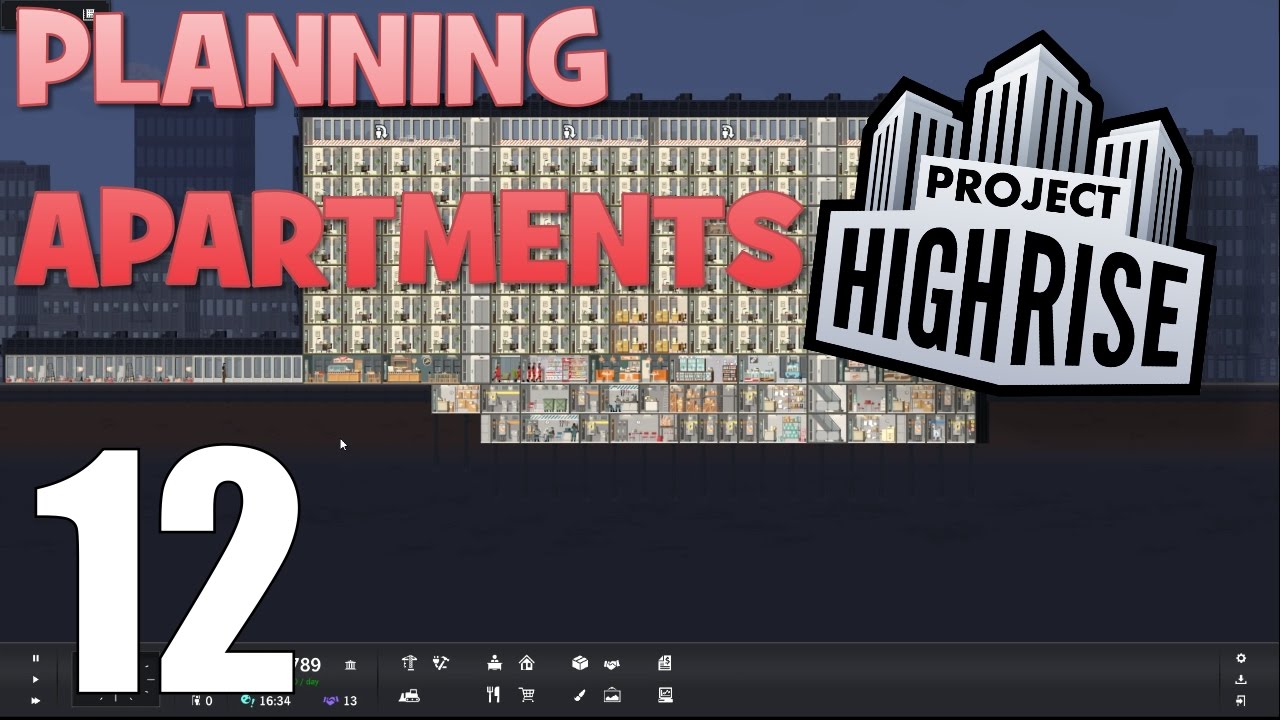Open the retail shopping cart category

(x=526, y=694)
